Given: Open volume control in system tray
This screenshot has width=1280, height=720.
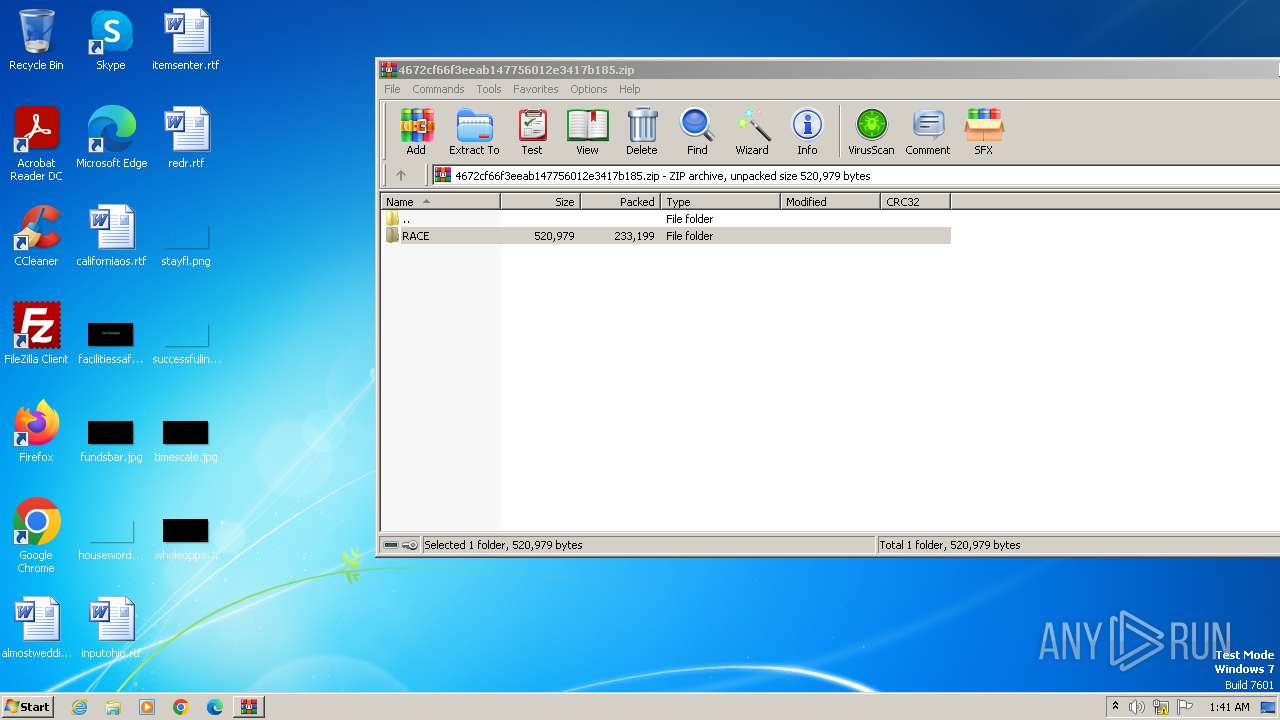Looking at the screenshot, I should (x=1137, y=707).
